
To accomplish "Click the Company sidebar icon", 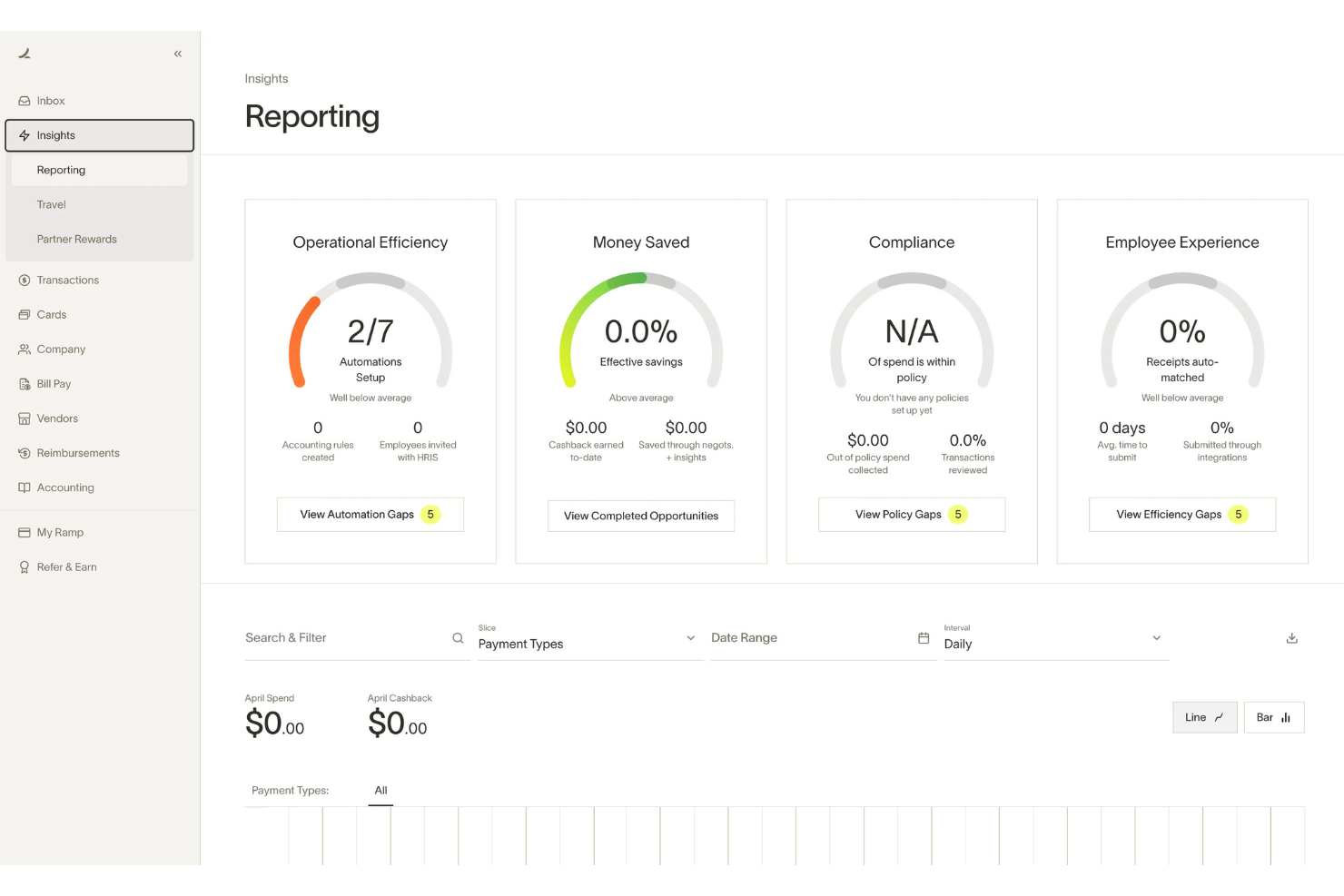I will 25,350.
